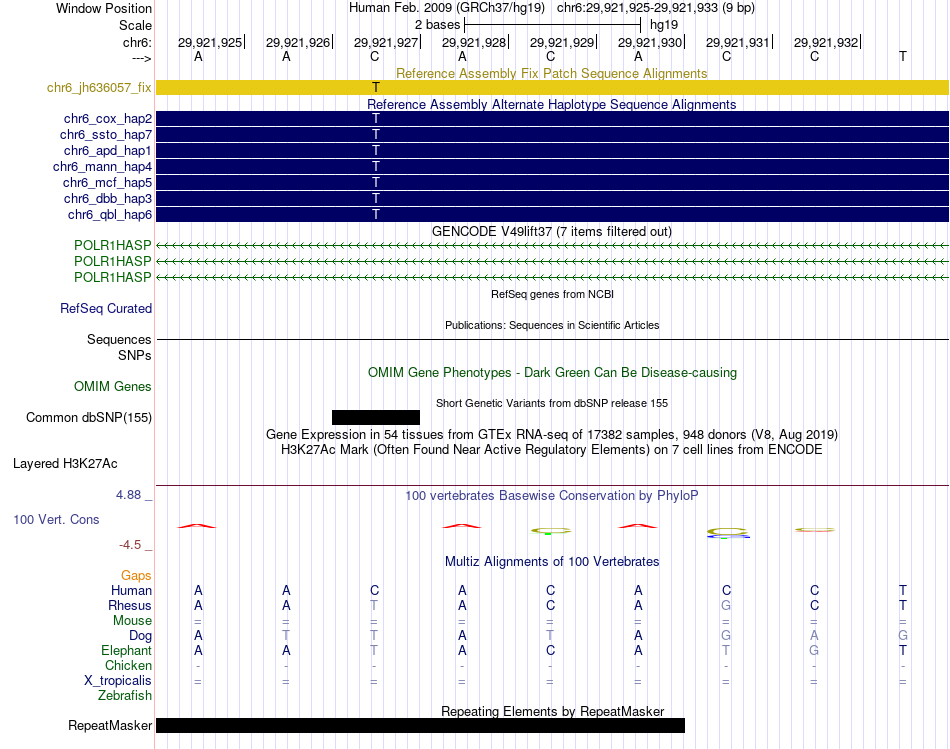Select the chr6_cox_hap2 haplotype label
The width and height of the screenshot is (950, 749).
(108, 119)
